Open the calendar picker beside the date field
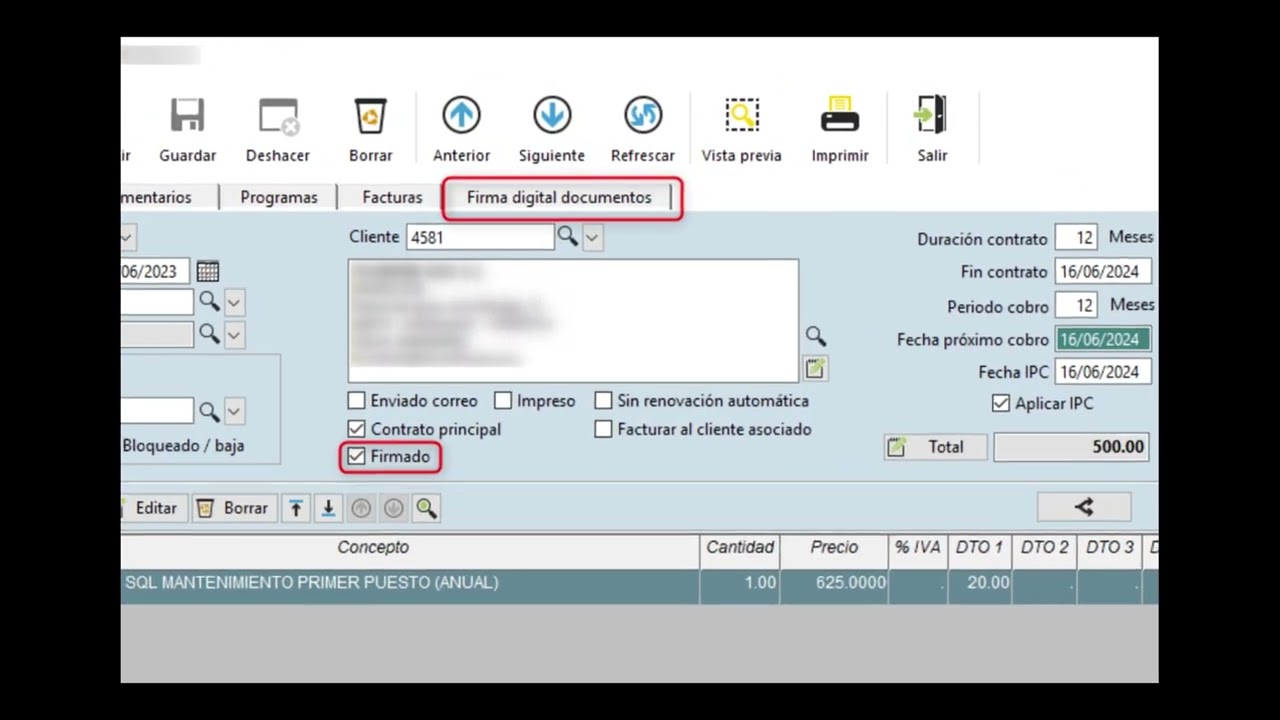1280x720 pixels. point(207,271)
